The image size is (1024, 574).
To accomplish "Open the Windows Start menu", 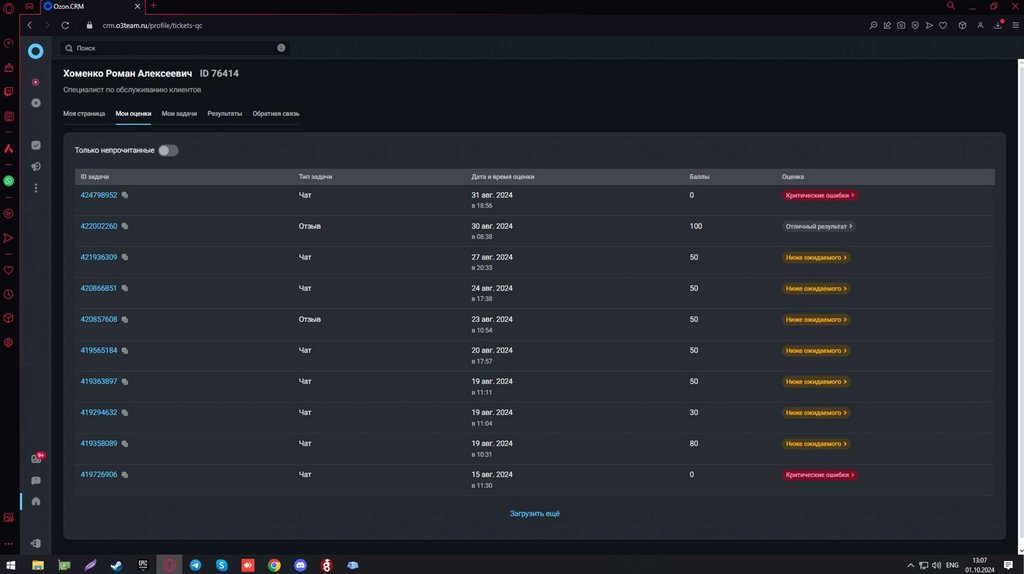I will point(10,565).
